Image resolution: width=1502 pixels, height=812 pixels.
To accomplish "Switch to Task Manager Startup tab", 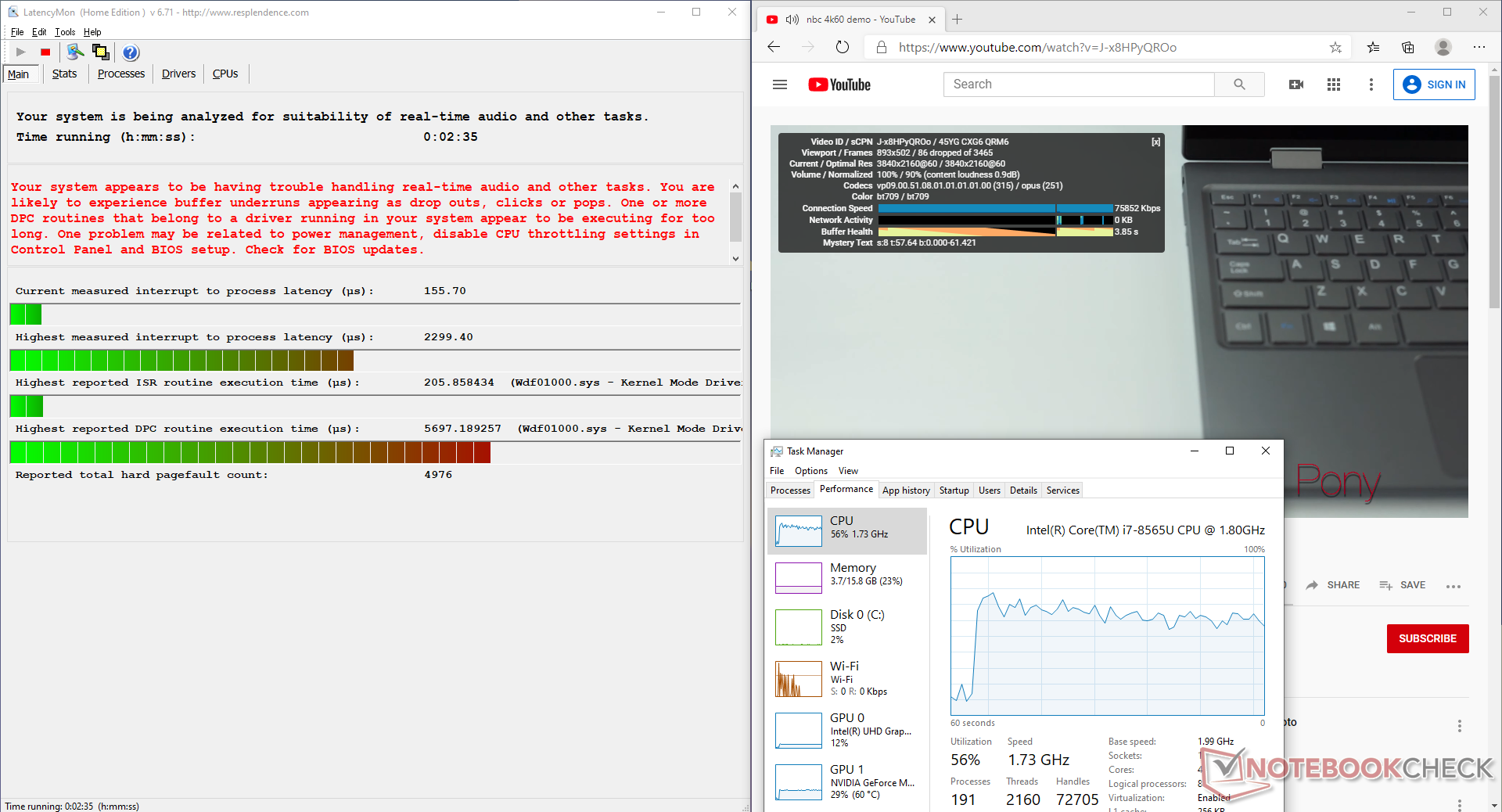I will coord(954,490).
